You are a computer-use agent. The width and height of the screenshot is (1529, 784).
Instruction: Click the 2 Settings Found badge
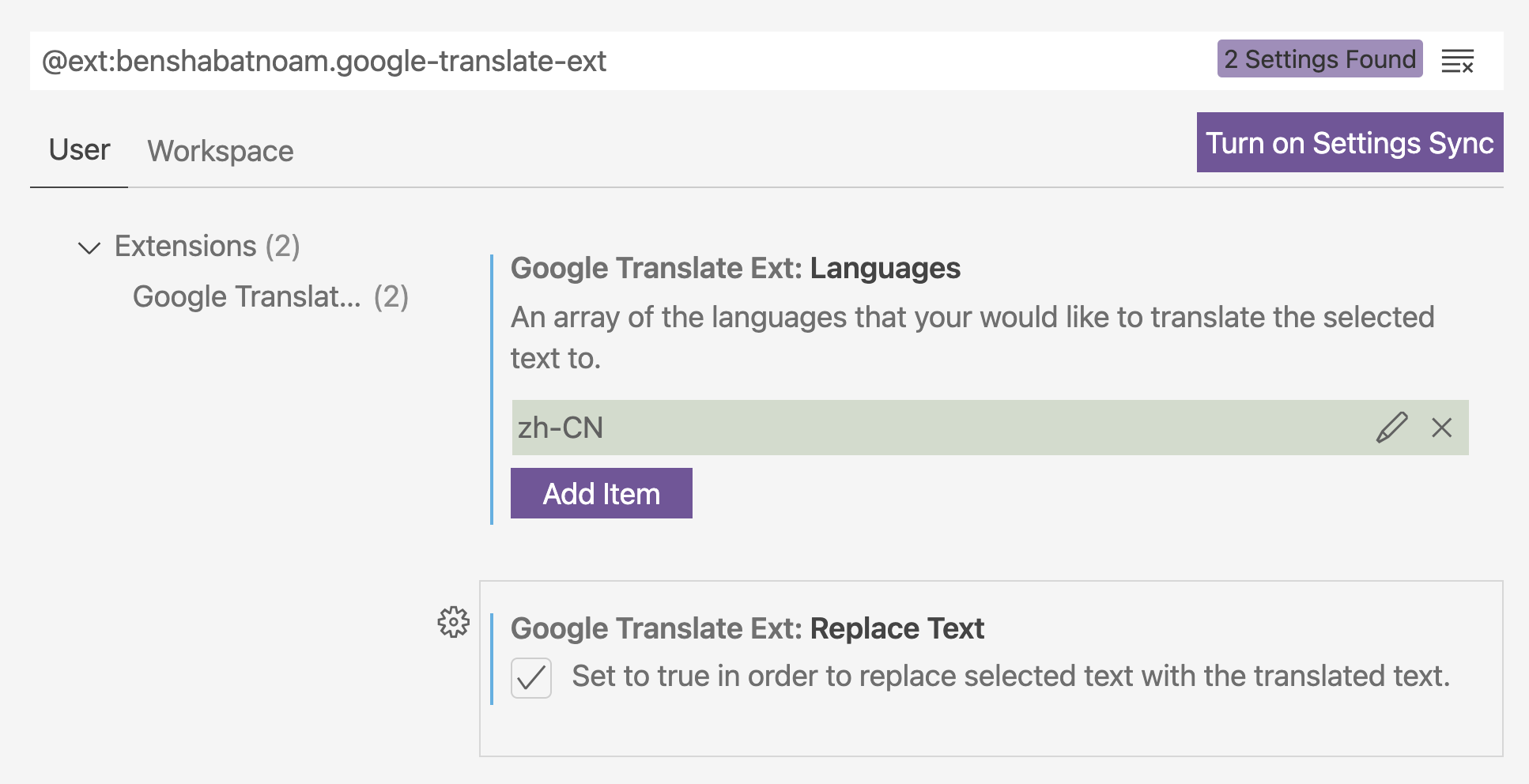click(x=1319, y=59)
